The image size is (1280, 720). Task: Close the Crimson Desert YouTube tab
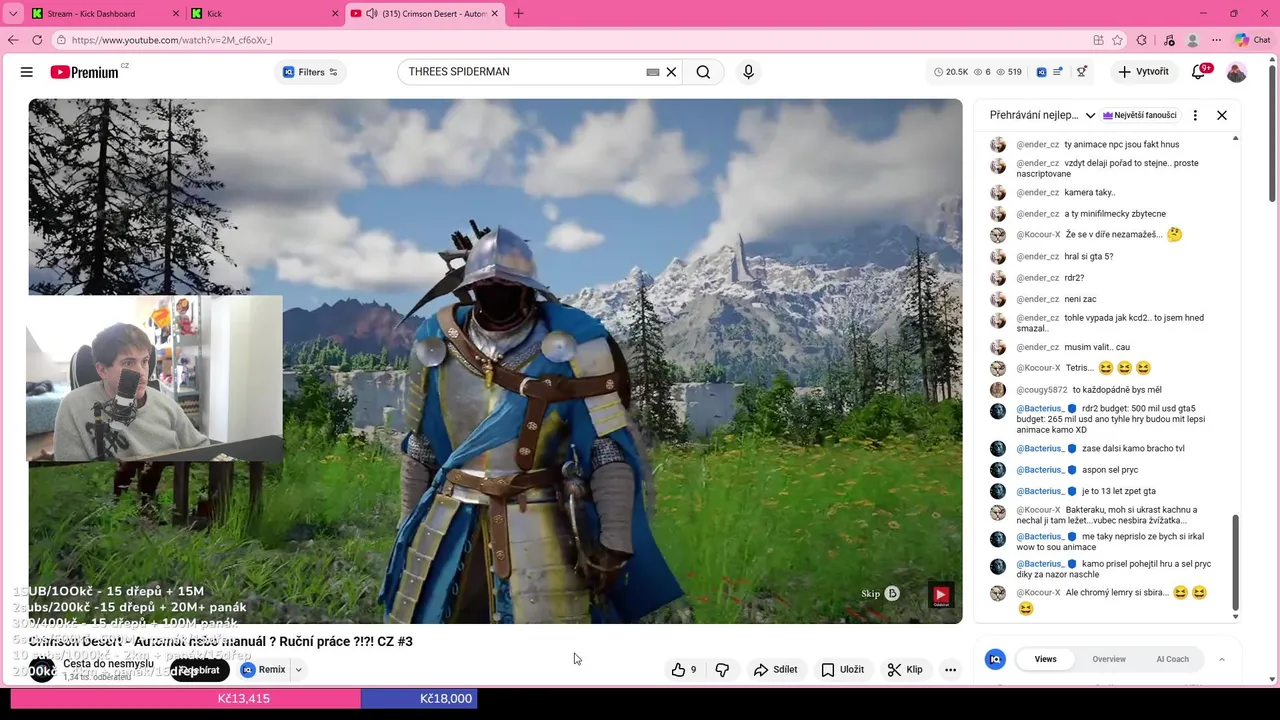494,14
